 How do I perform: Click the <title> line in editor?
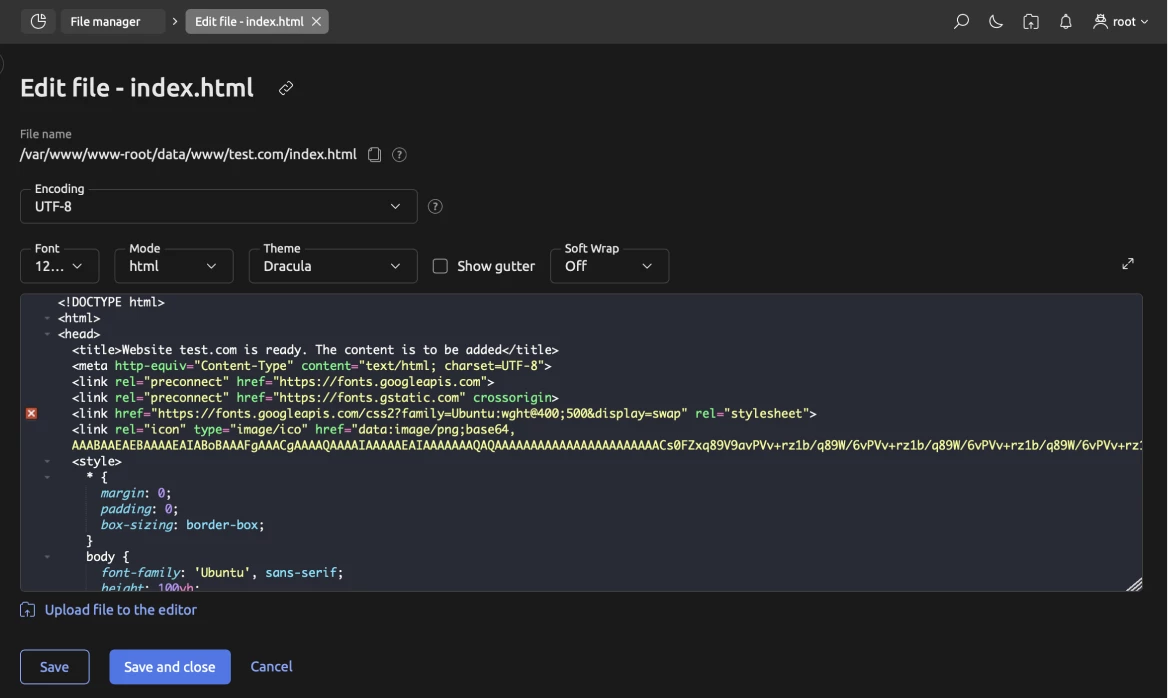(x=315, y=350)
